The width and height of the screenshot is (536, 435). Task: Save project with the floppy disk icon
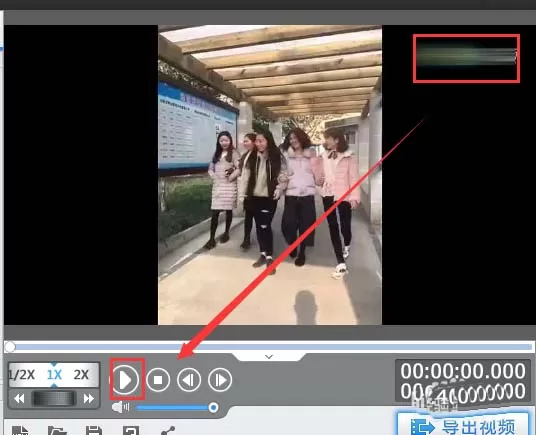(94, 430)
